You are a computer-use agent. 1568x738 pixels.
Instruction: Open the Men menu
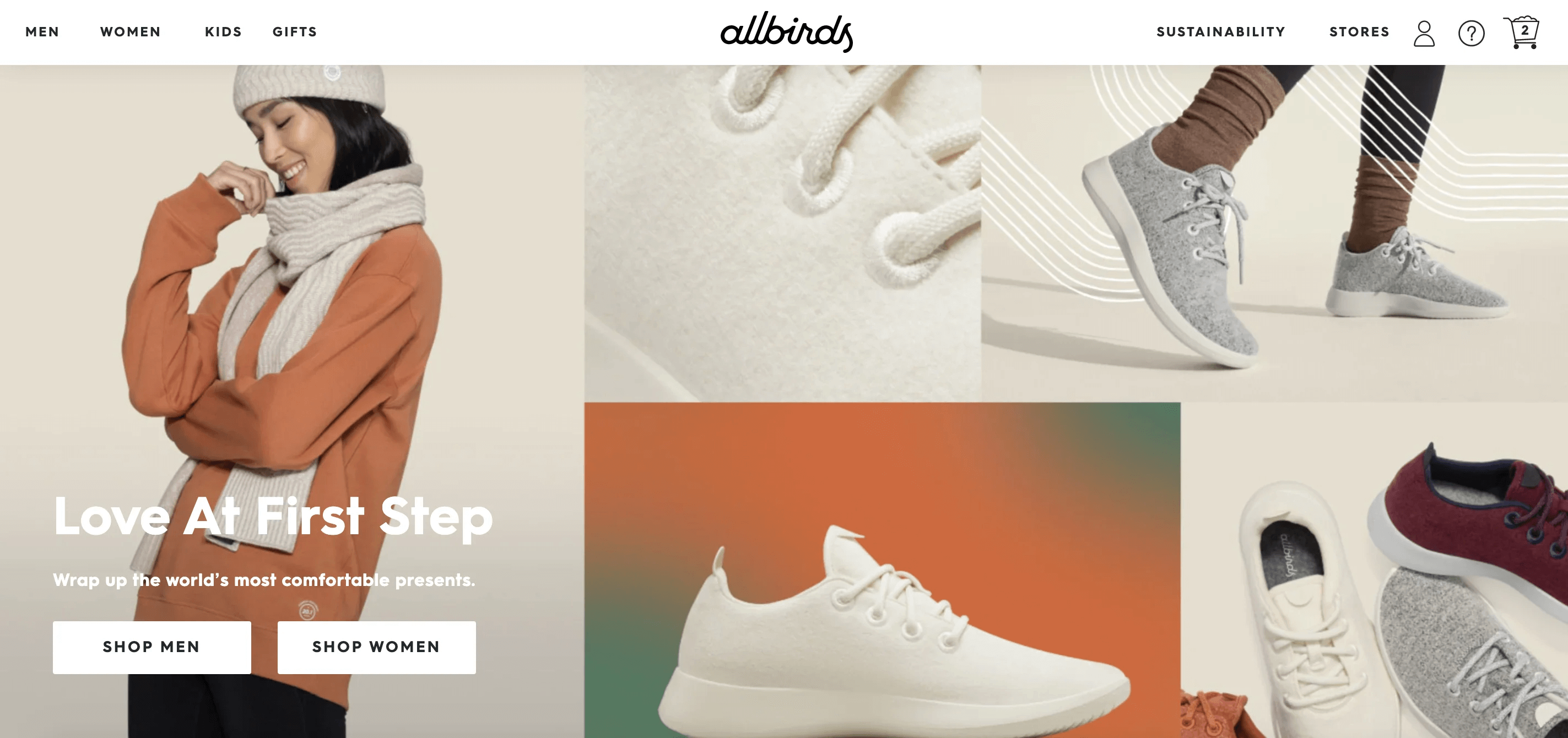click(42, 31)
